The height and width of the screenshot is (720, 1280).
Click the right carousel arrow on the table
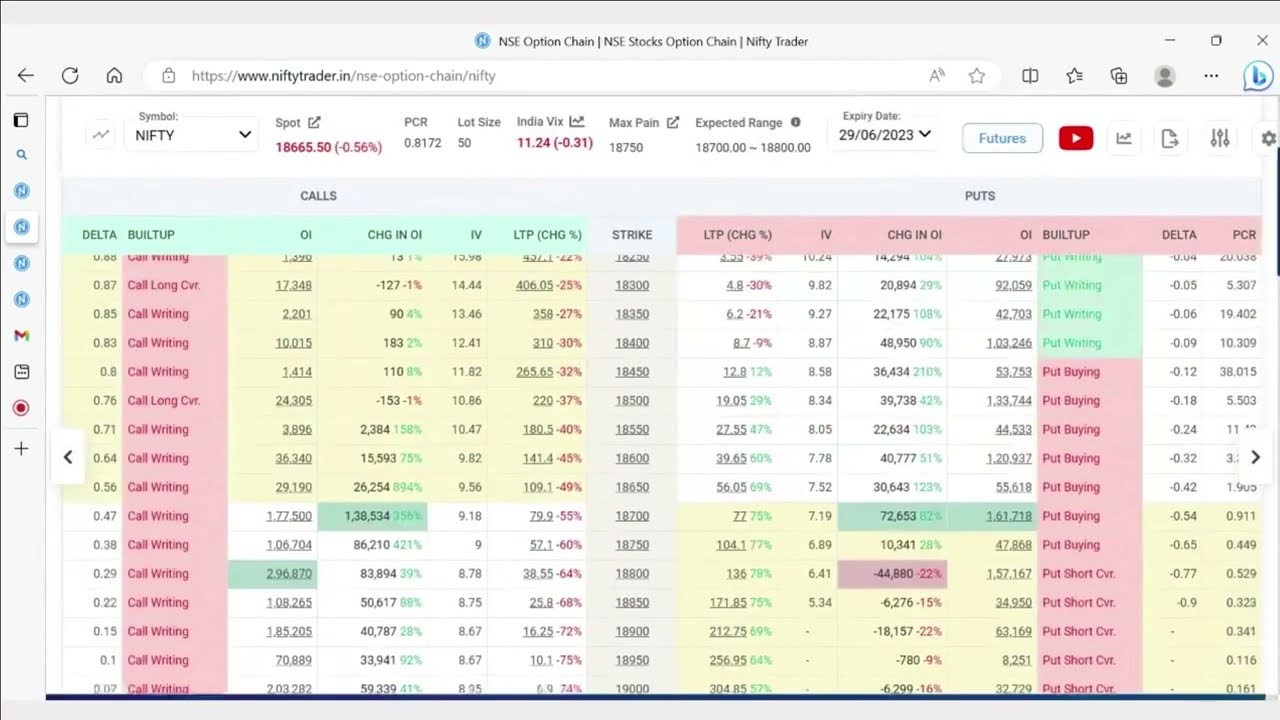pyautogui.click(x=1256, y=457)
